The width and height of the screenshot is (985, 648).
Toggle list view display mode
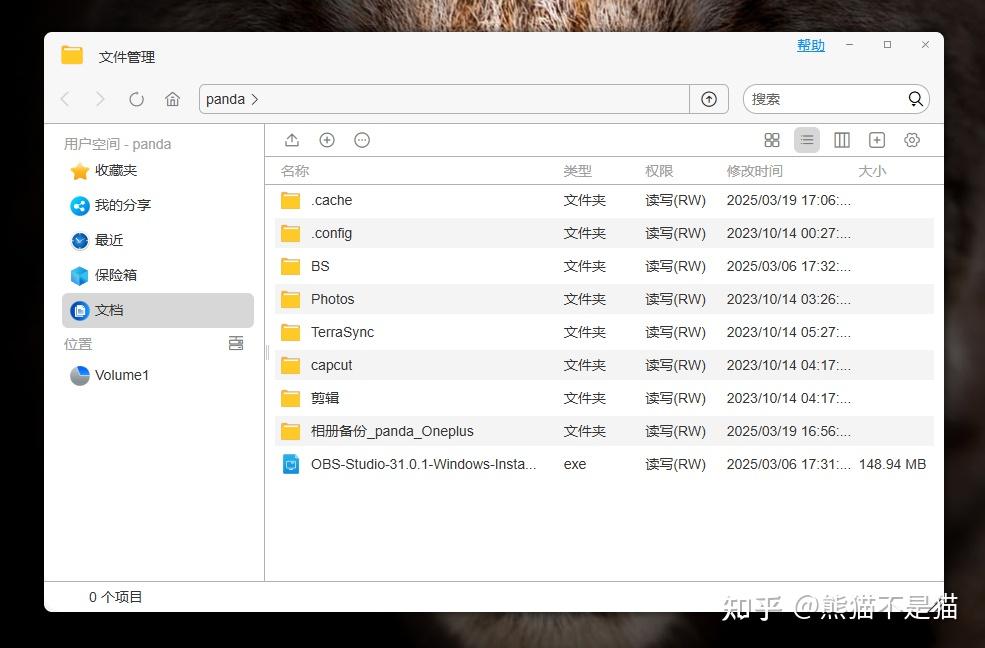[806, 140]
